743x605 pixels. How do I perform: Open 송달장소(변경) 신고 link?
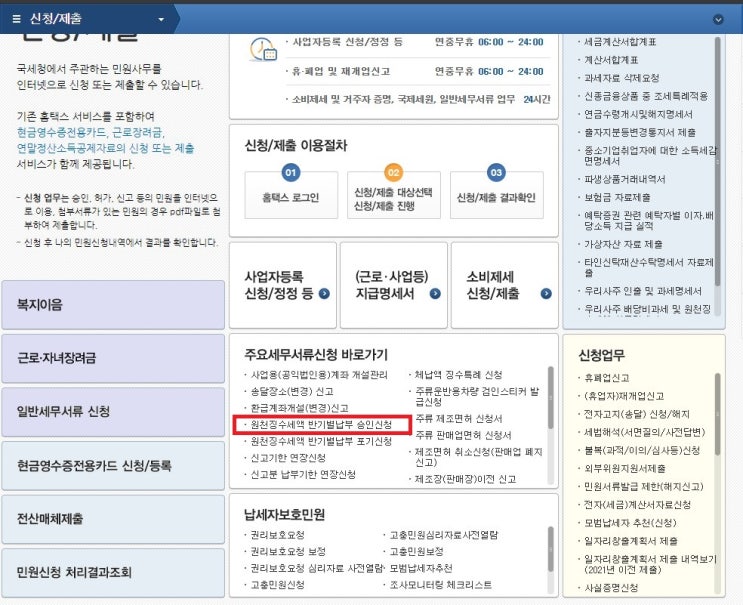coord(292,391)
